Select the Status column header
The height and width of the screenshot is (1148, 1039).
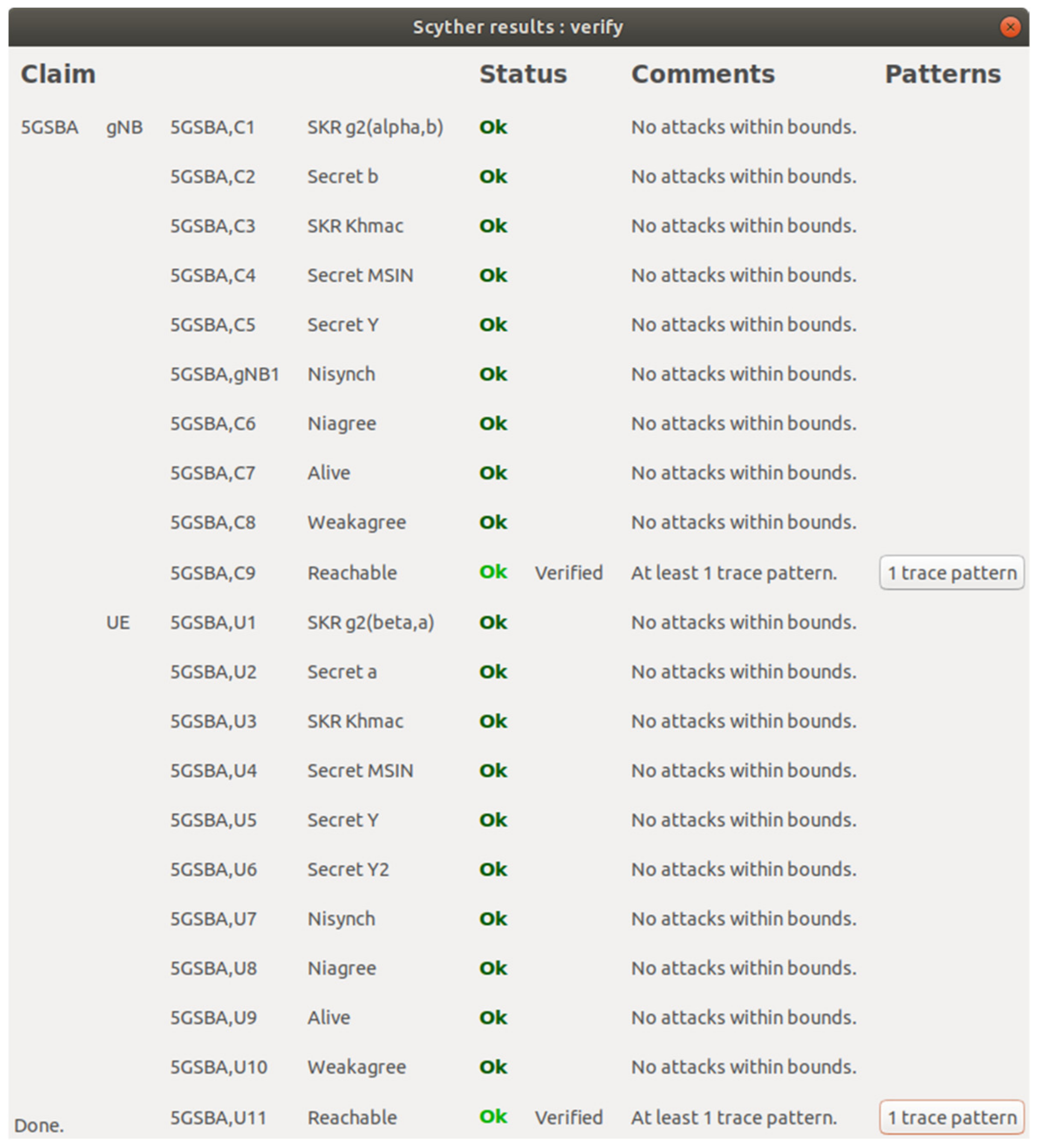[x=522, y=74]
